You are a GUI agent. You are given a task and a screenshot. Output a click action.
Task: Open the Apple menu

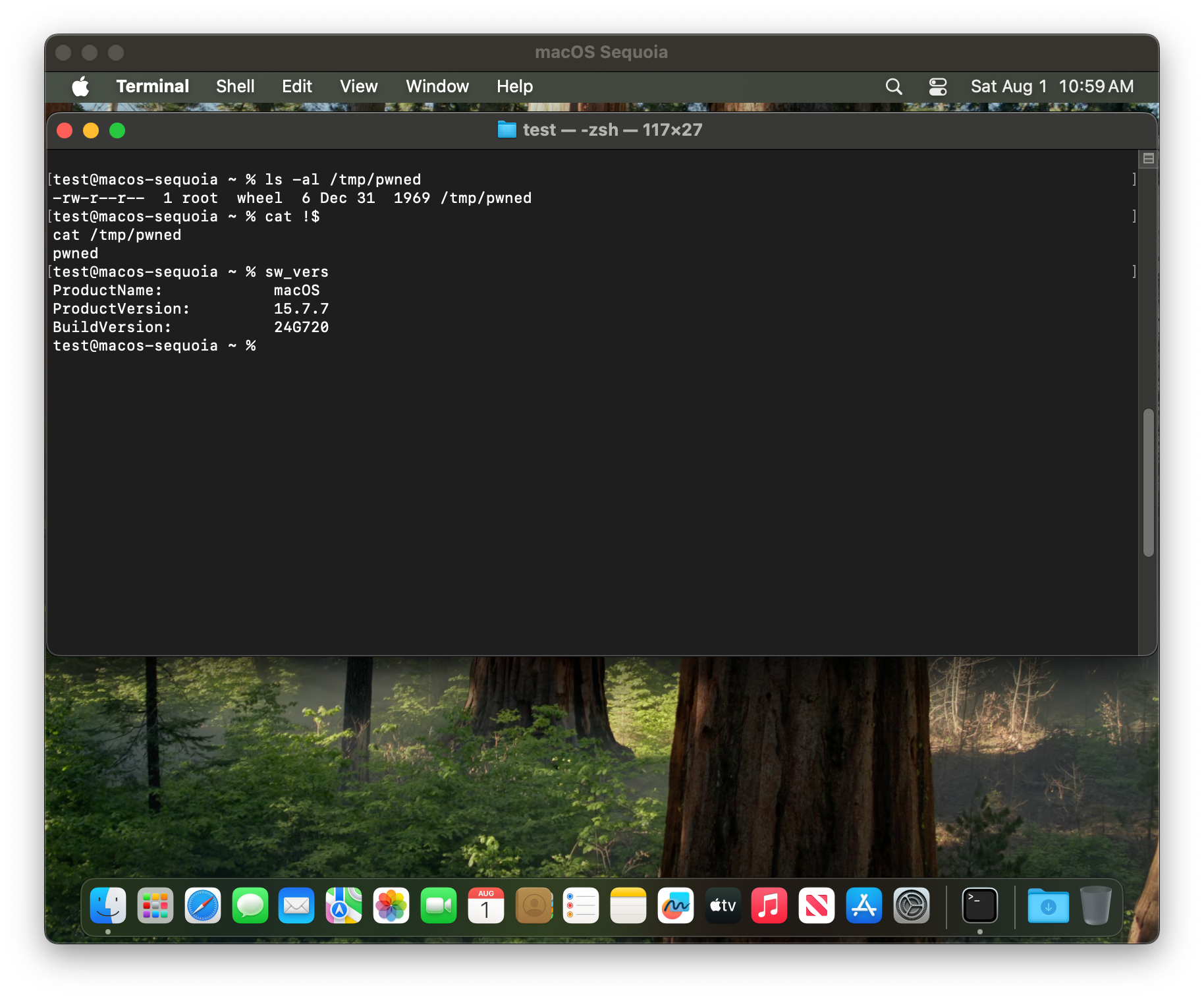(80, 86)
